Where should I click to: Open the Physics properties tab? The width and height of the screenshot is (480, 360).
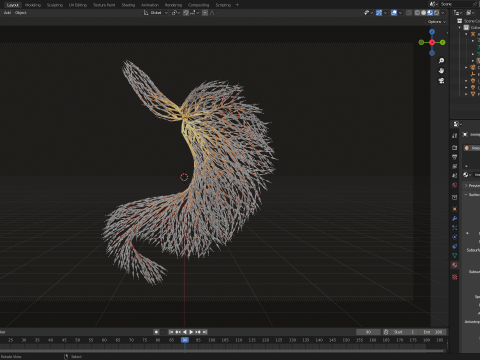(x=455, y=237)
